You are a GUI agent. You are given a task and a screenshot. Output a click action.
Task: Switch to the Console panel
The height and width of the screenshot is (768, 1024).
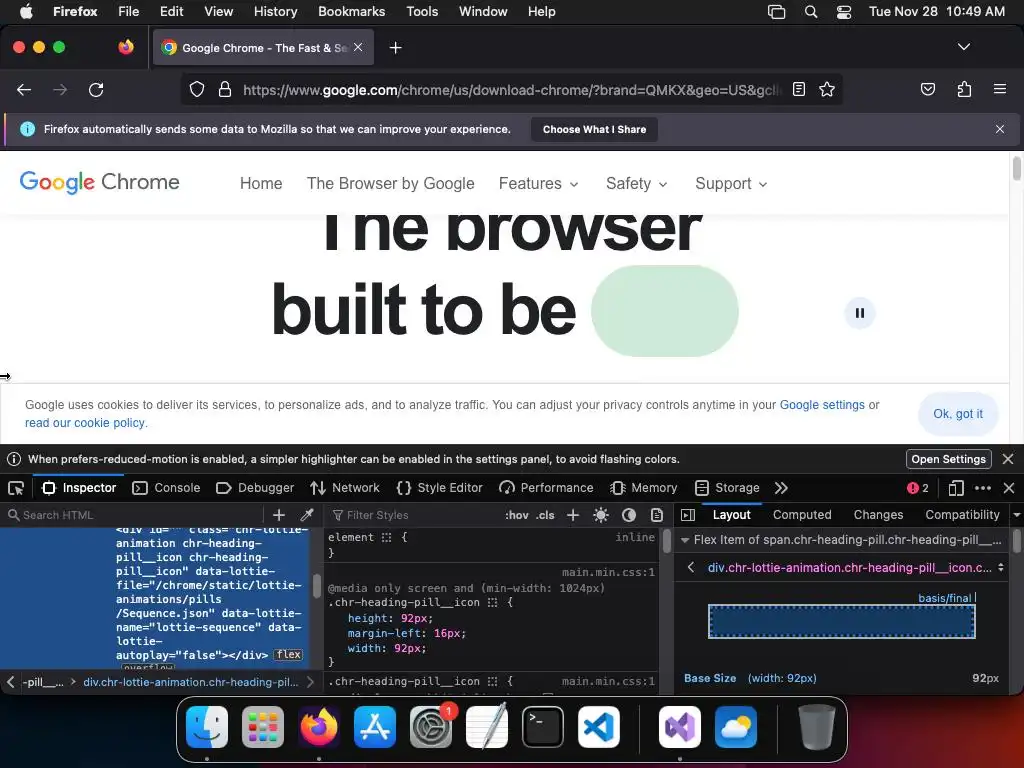coord(166,488)
